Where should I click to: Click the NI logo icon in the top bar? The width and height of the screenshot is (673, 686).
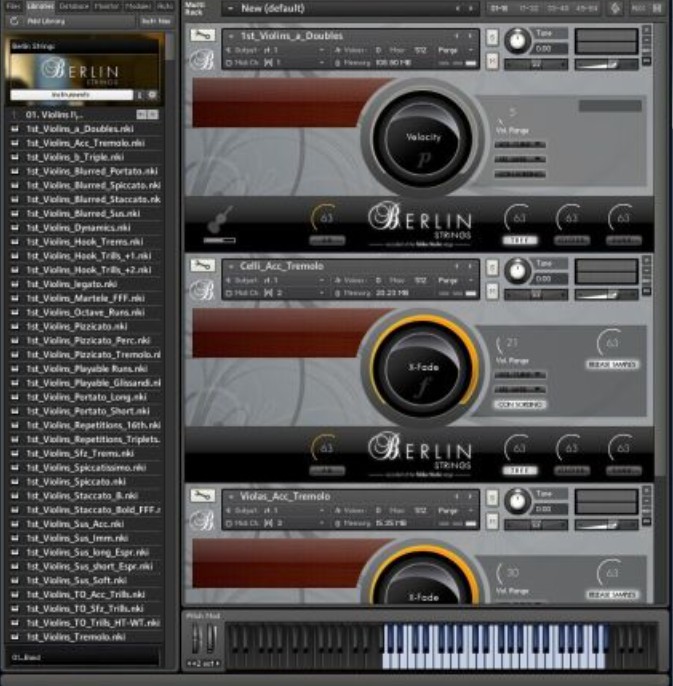coord(616,8)
